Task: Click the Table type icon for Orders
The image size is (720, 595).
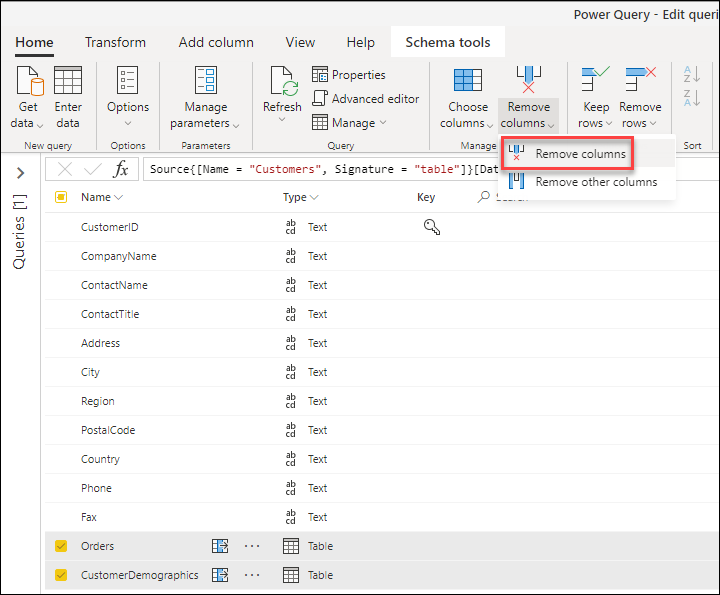Action: point(291,546)
